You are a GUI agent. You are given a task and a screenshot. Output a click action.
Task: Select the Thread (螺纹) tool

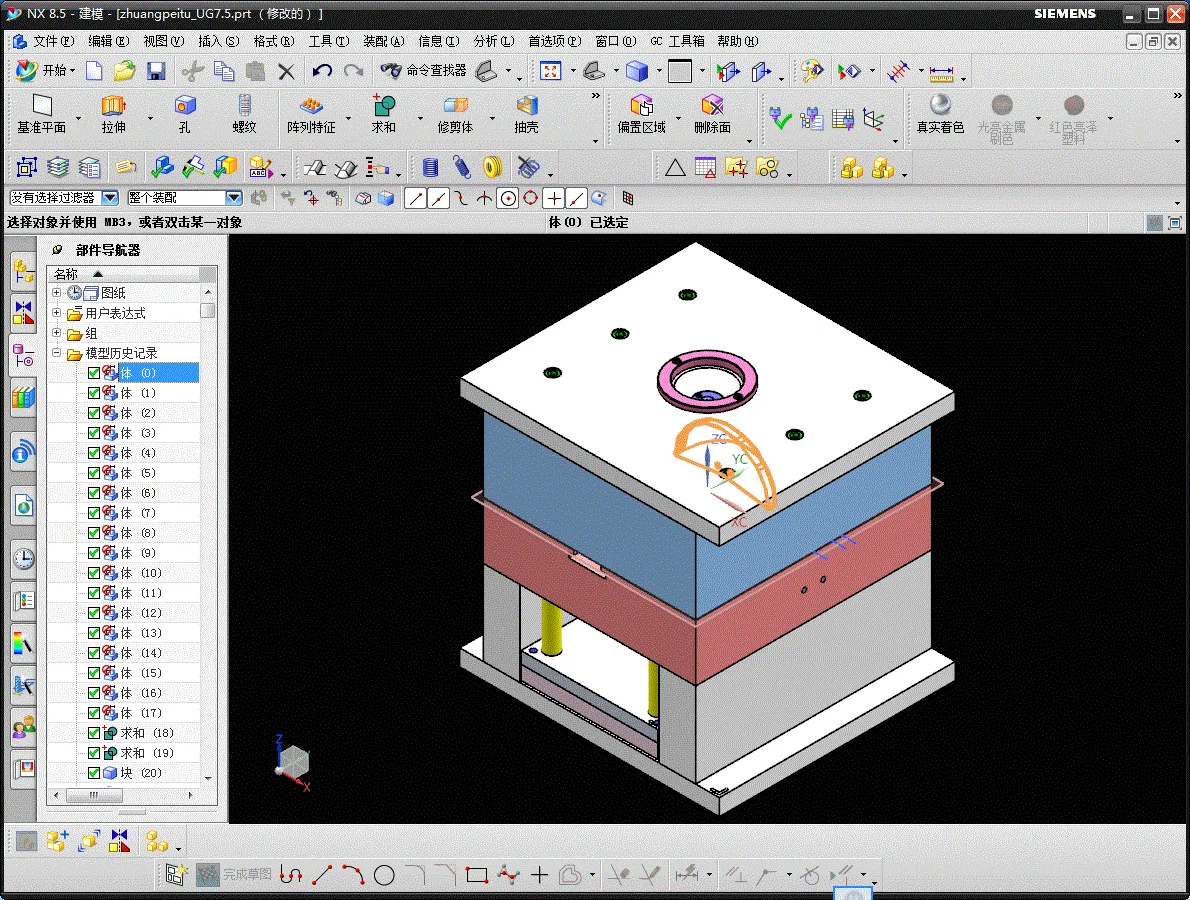[x=244, y=114]
